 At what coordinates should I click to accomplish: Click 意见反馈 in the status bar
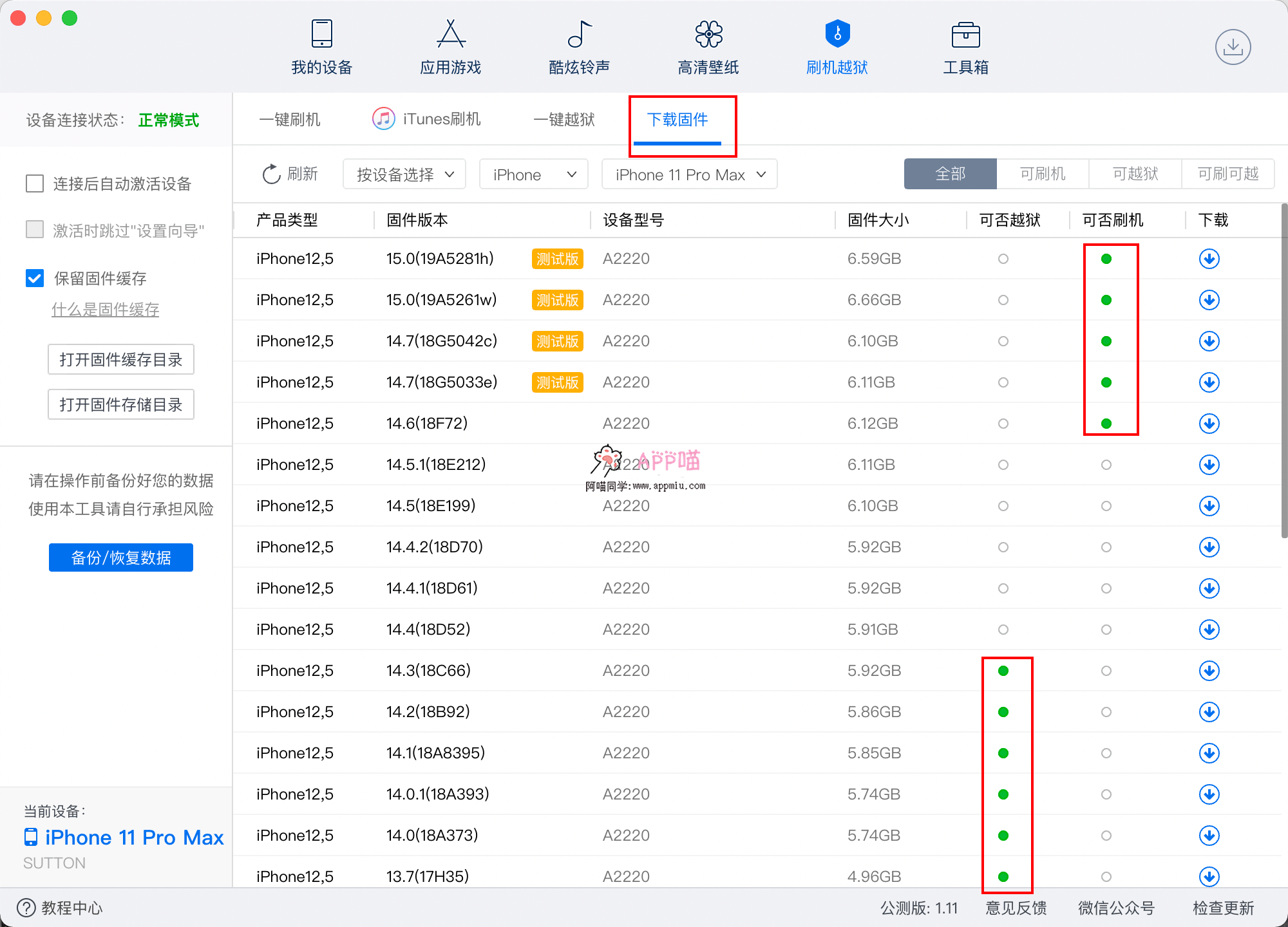point(1016,908)
